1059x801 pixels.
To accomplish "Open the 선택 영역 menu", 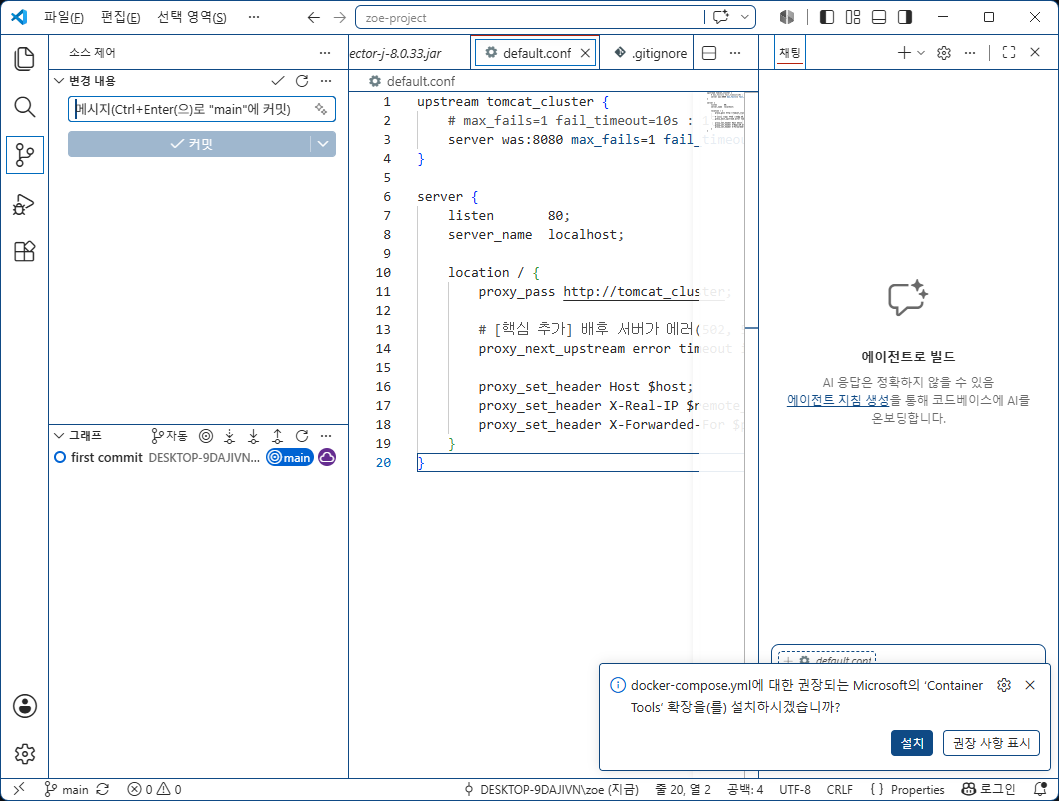I will (192, 17).
